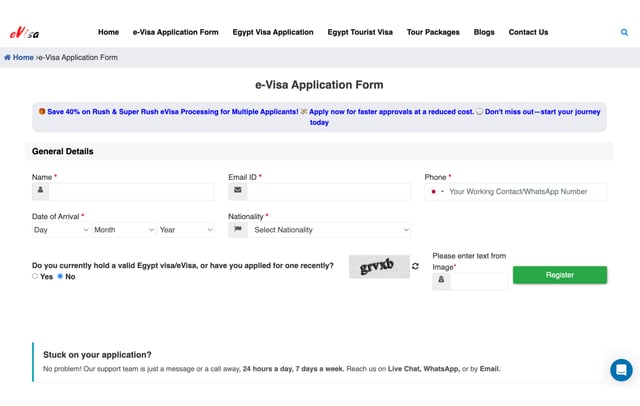This screenshot has height=406, width=640.
Task: Click the person icon beside Name field
Action: point(40,191)
